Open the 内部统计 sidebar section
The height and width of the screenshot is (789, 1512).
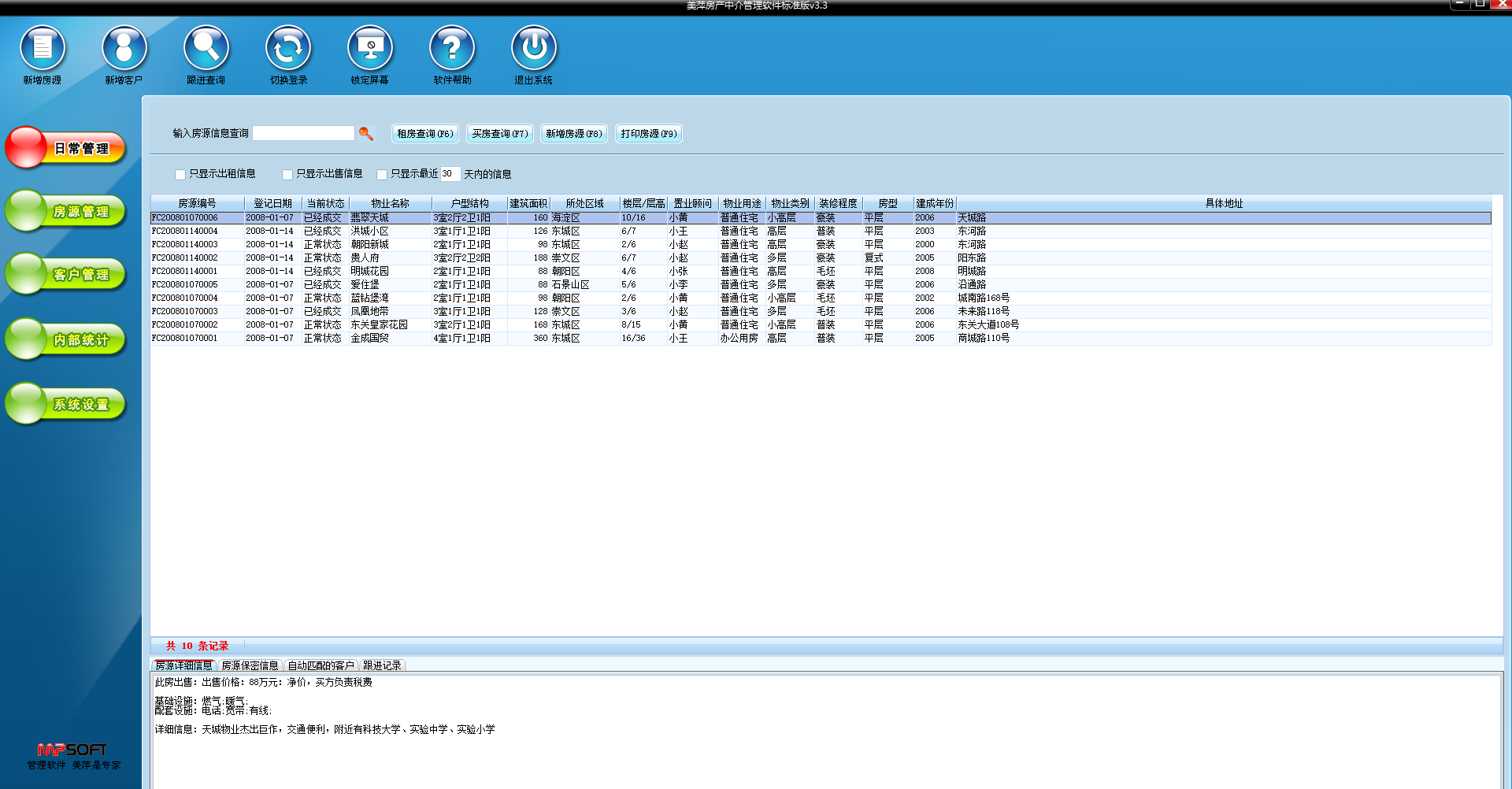[x=66, y=339]
